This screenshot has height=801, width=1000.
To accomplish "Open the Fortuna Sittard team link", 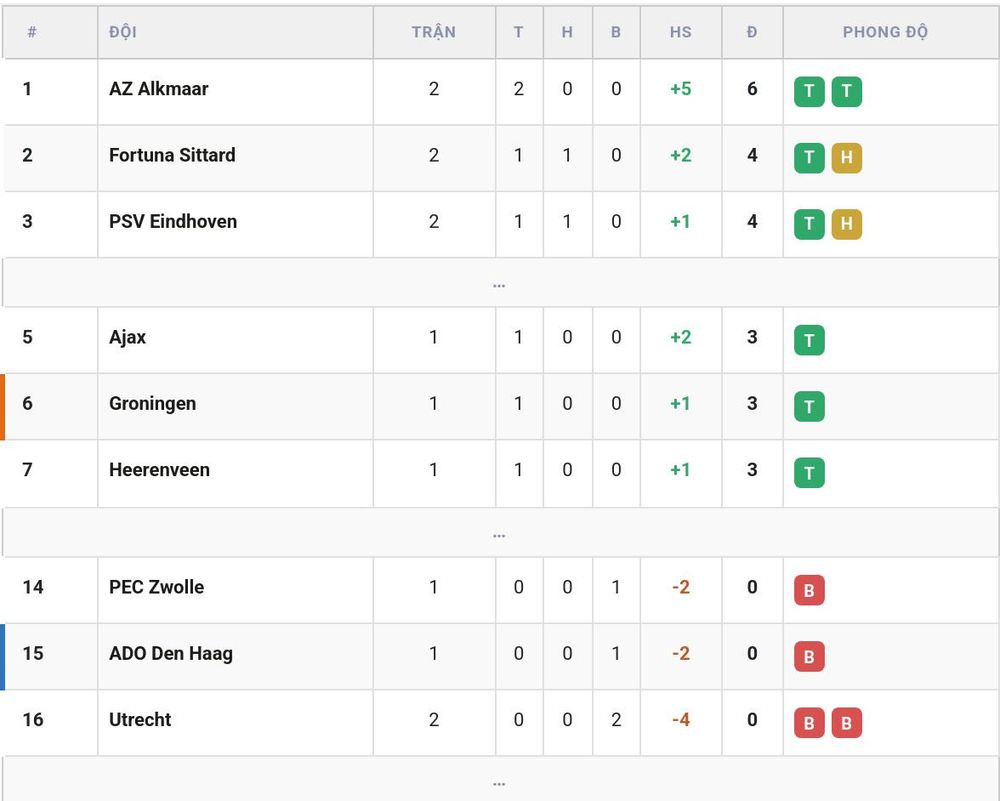I will (172, 155).
